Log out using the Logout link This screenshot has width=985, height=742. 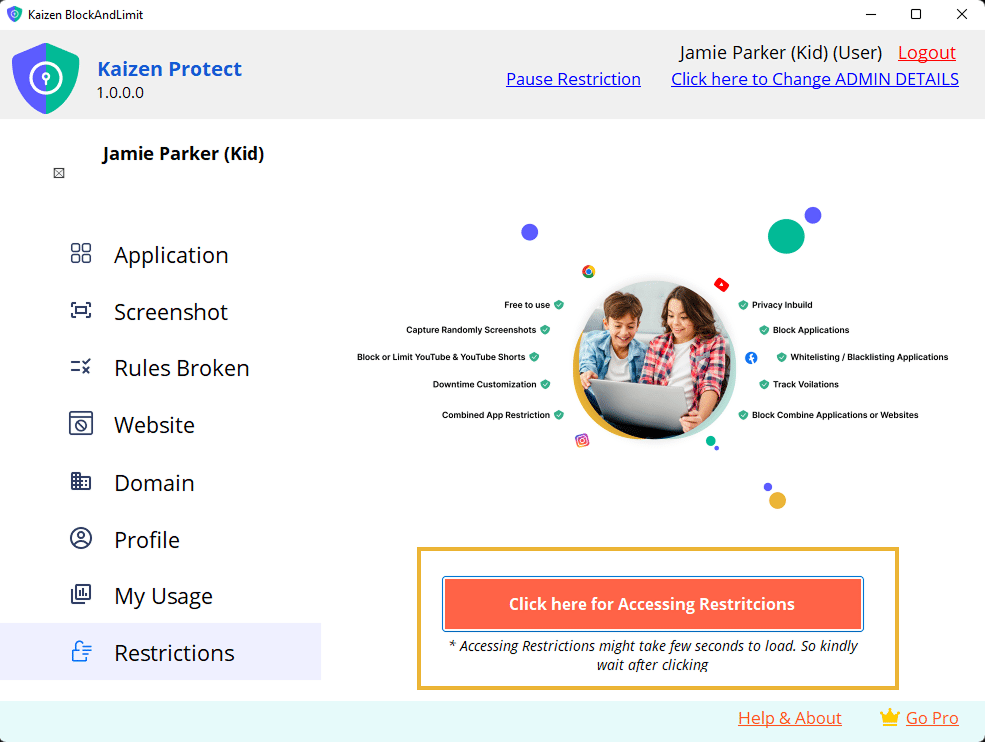click(926, 53)
